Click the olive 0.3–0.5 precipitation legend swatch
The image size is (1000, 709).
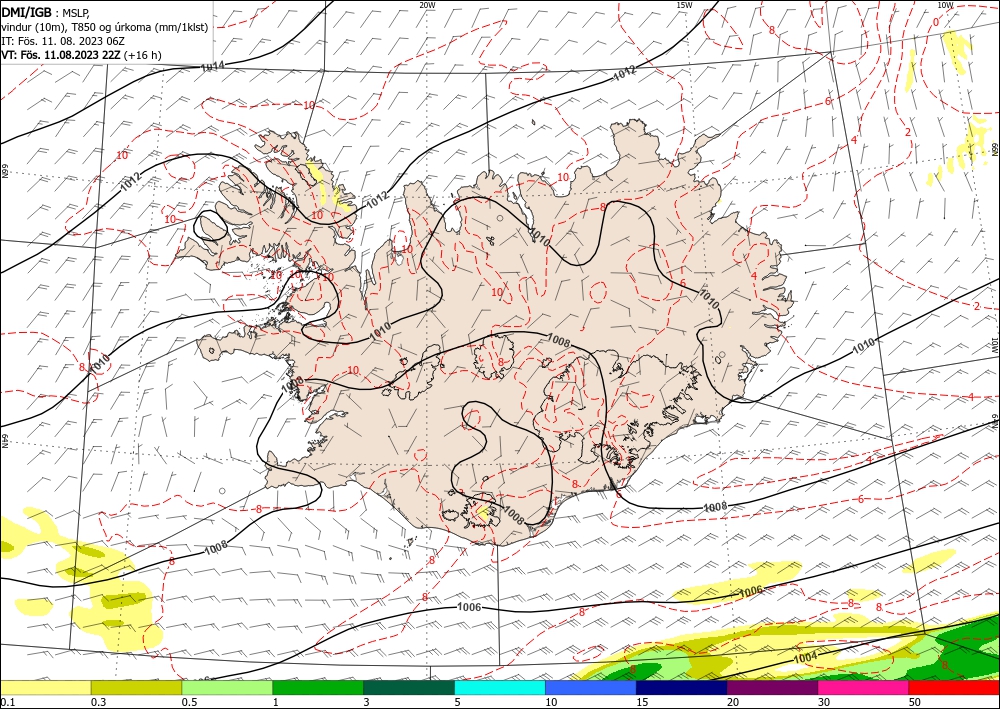[x=136, y=687]
